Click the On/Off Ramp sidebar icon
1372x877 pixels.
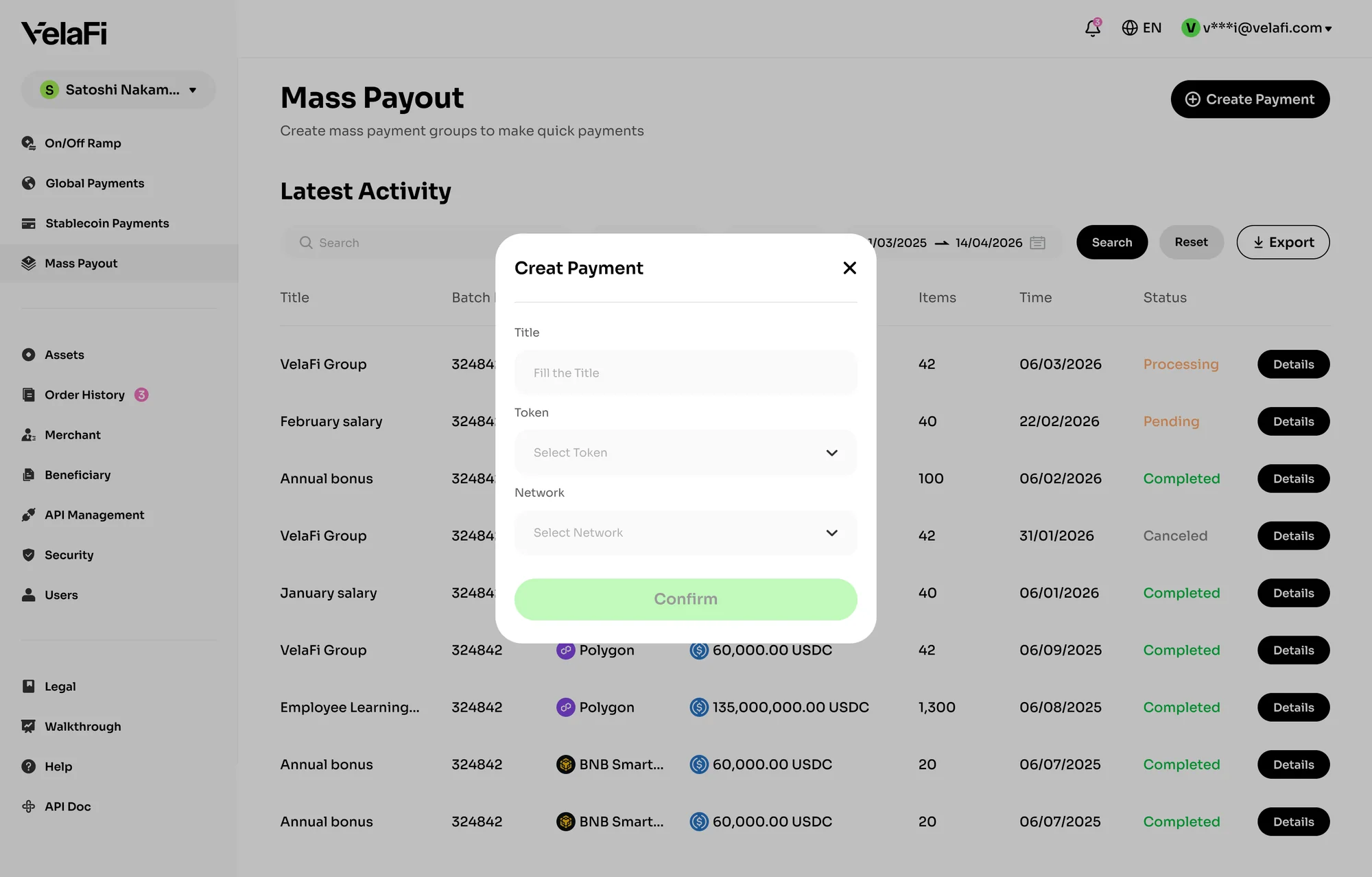[x=28, y=143]
